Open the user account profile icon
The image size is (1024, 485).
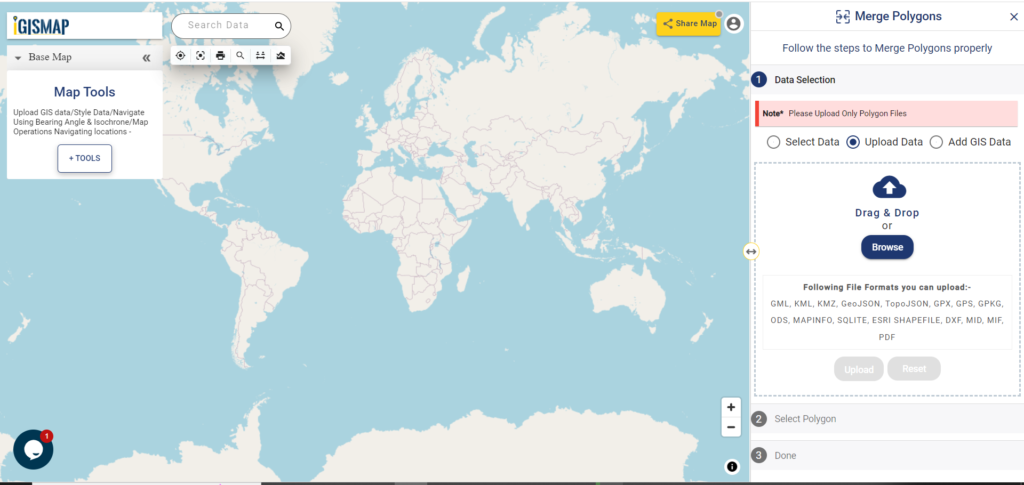pyautogui.click(x=734, y=23)
